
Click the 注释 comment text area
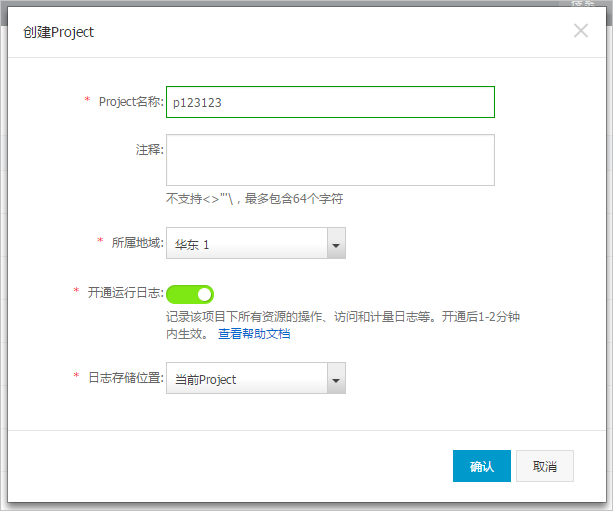[330, 160]
